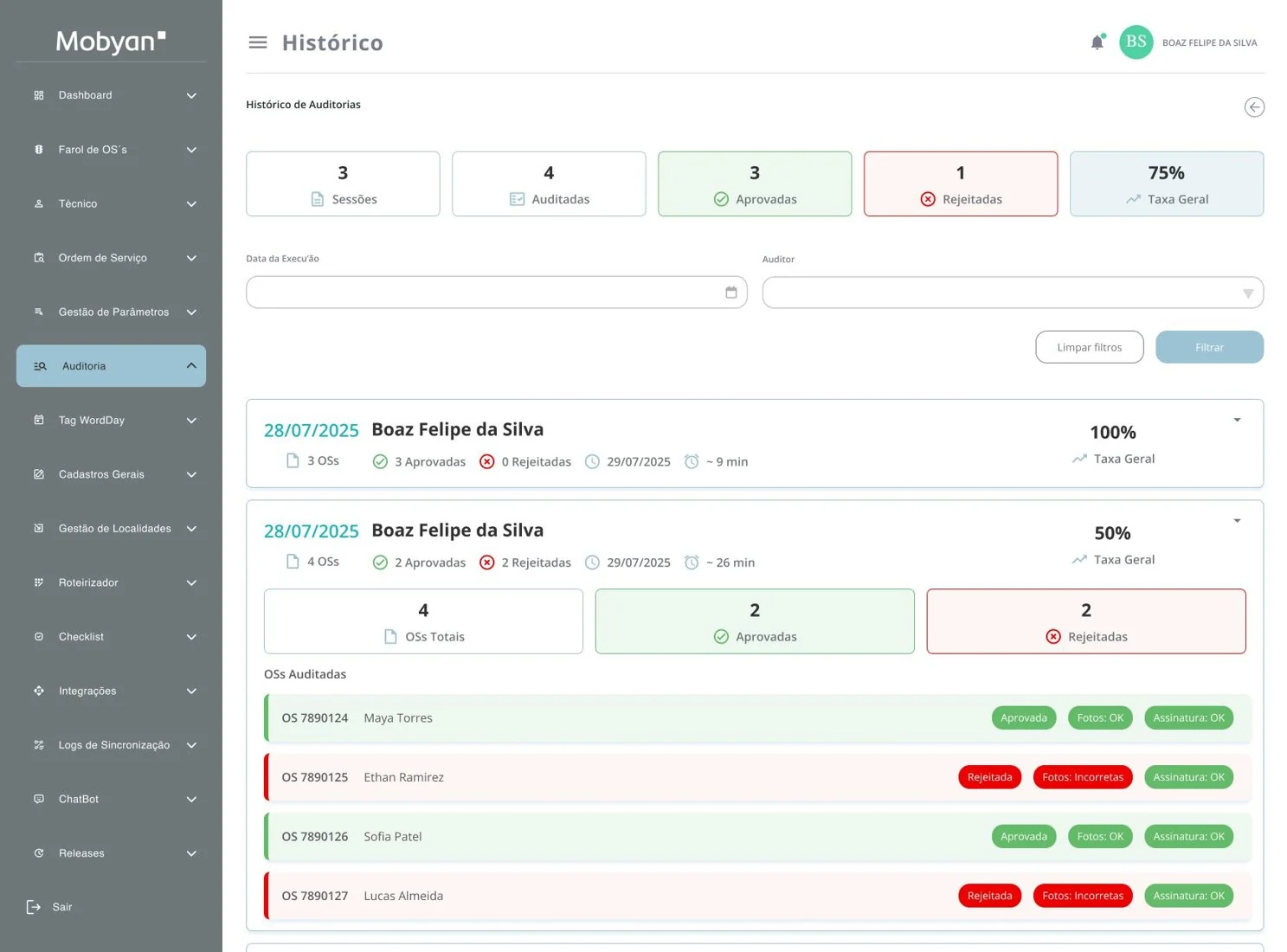
Task: Click the Técnico person icon
Action: 39,204
